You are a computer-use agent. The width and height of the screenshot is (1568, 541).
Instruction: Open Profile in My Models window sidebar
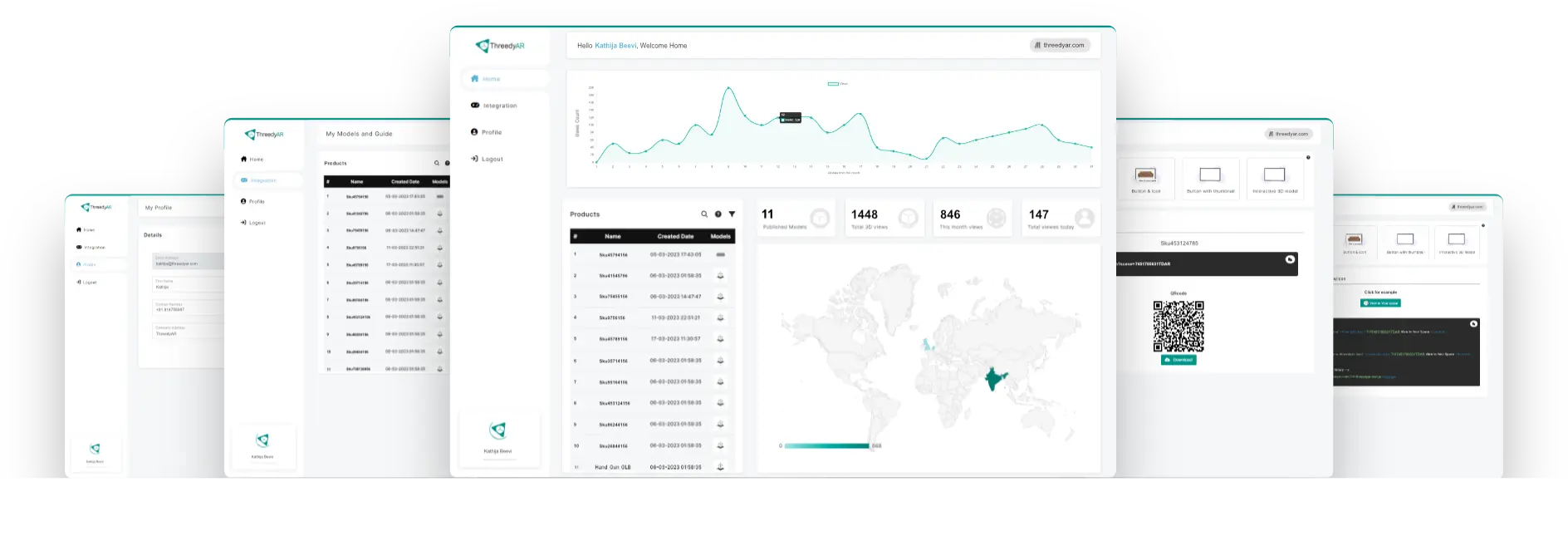click(x=252, y=201)
